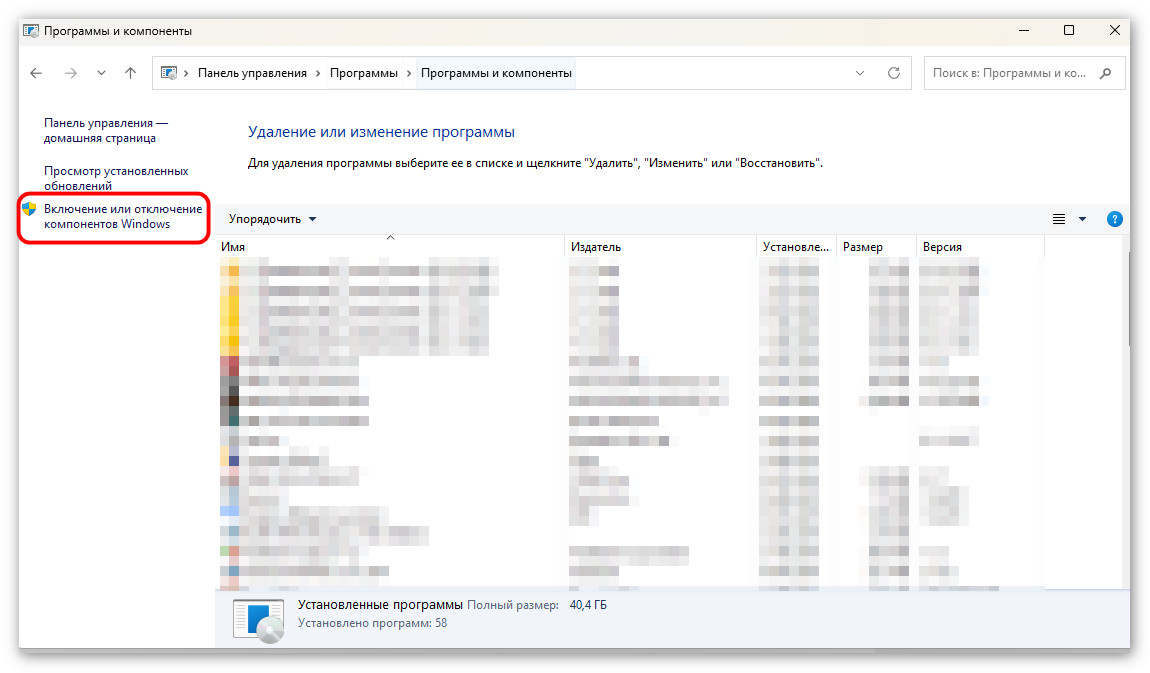The width and height of the screenshot is (1150, 673).
Task: Open recent locations chevron dropdown
Action: [101, 73]
